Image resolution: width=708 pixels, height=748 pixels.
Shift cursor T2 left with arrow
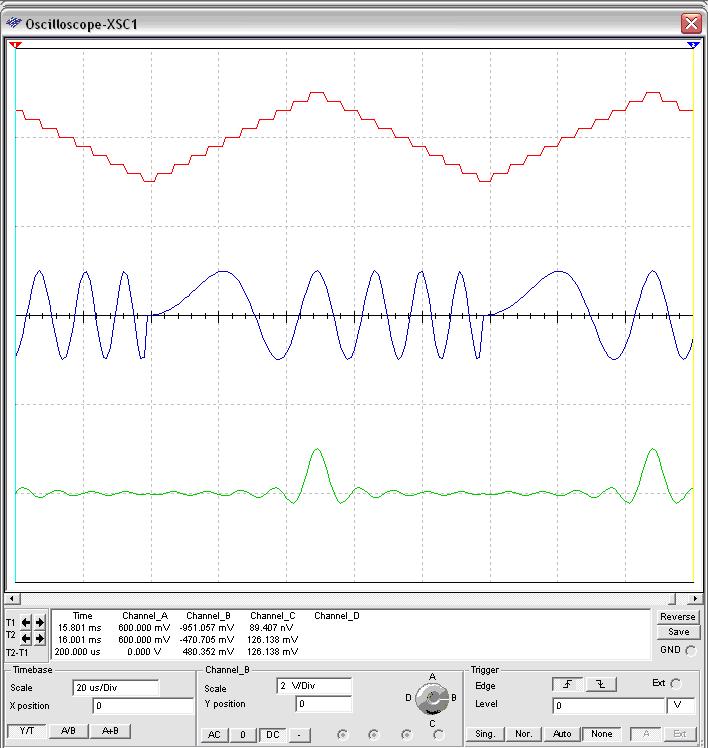click(27, 638)
